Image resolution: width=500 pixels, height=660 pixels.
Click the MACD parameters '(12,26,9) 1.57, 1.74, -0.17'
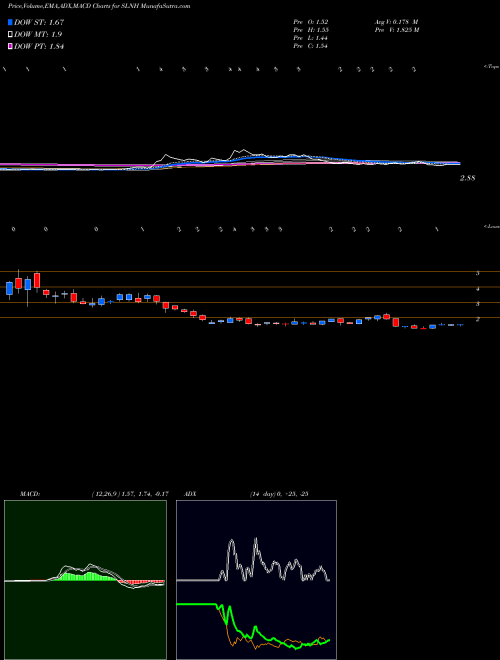click(130, 494)
